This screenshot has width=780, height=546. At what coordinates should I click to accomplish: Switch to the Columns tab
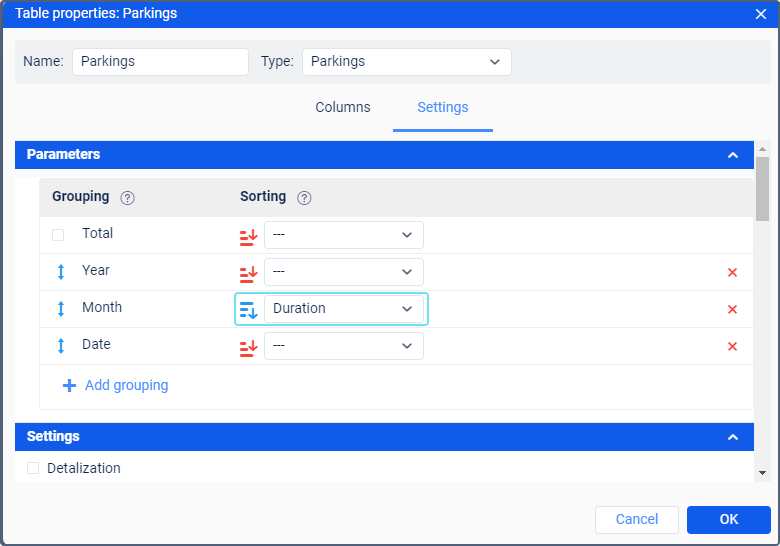[343, 107]
